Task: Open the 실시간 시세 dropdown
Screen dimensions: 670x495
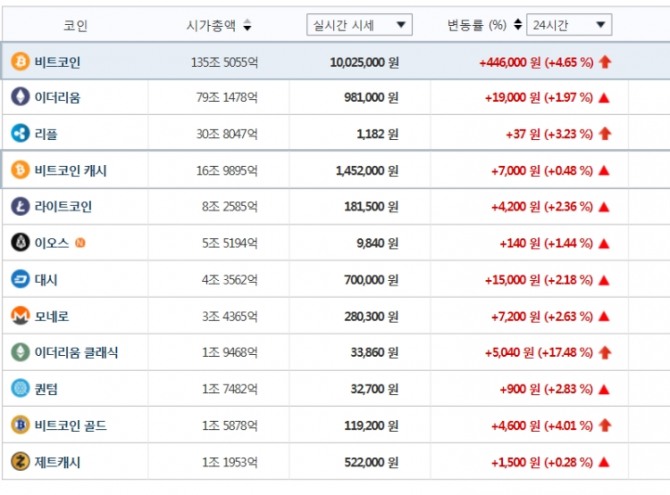Action: click(x=359, y=25)
